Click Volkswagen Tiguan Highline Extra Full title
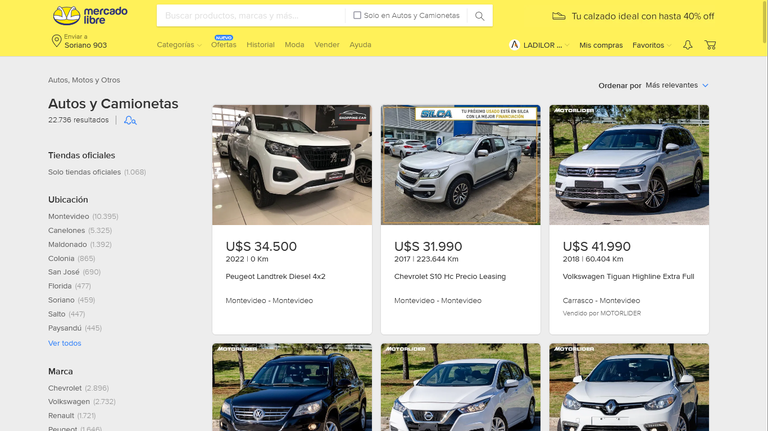Viewport: 768px width, 431px height. point(628,276)
